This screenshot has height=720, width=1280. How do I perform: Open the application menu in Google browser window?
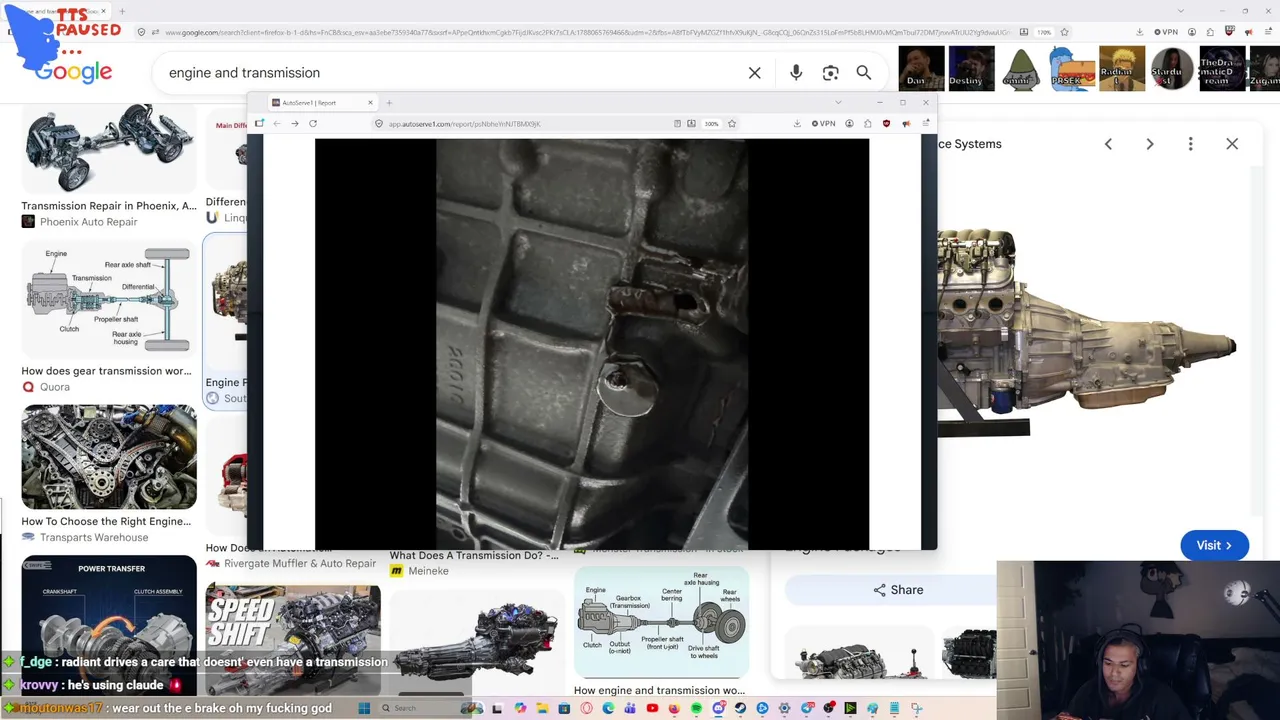point(1267,32)
